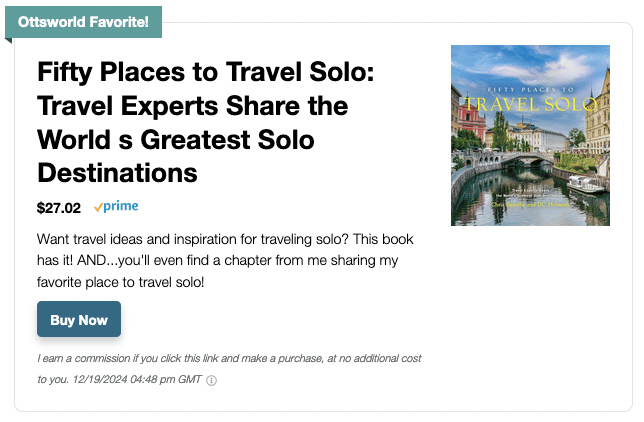
Task: Click the folded corner of the teal ribbon
Action: 8,40
